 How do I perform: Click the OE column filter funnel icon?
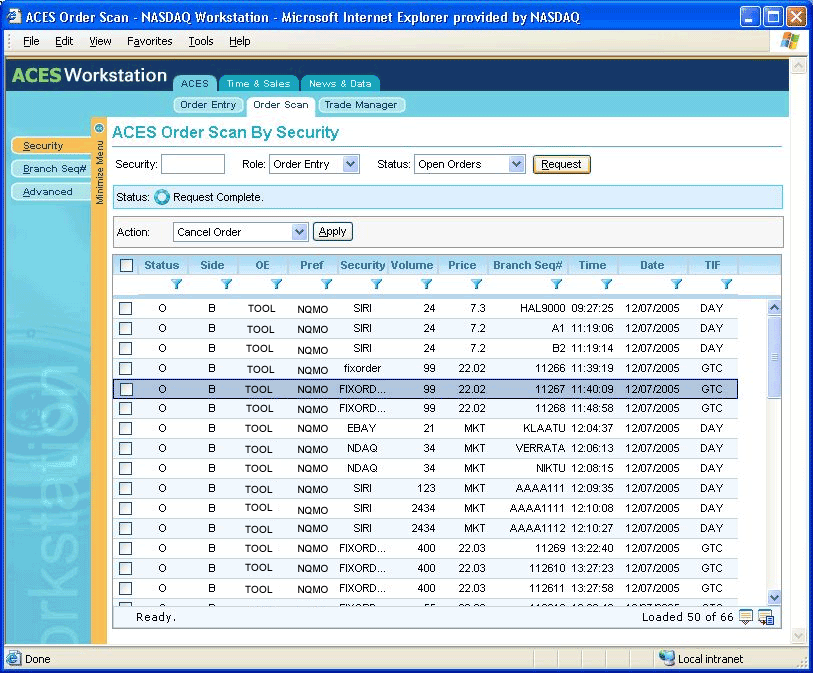(x=276, y=284)
